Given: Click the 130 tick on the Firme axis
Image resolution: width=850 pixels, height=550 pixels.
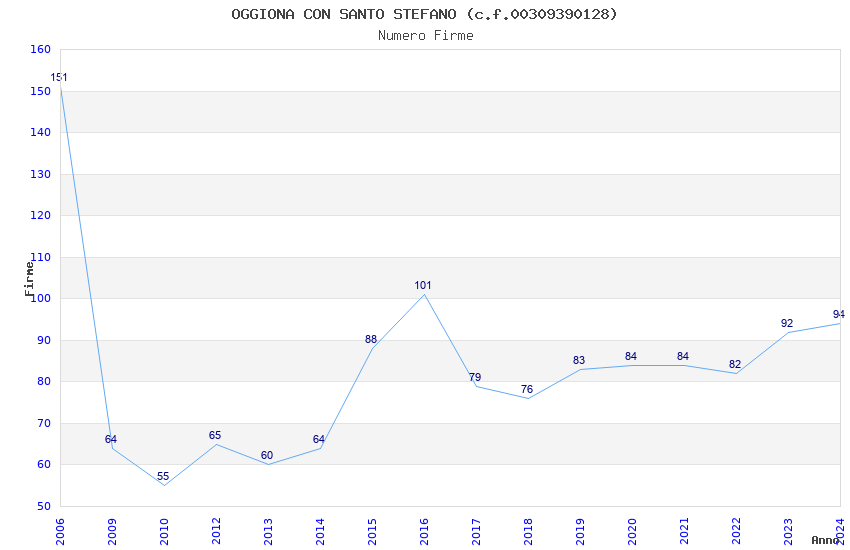Looking at the screenshot, I should [x=41, y=174].
